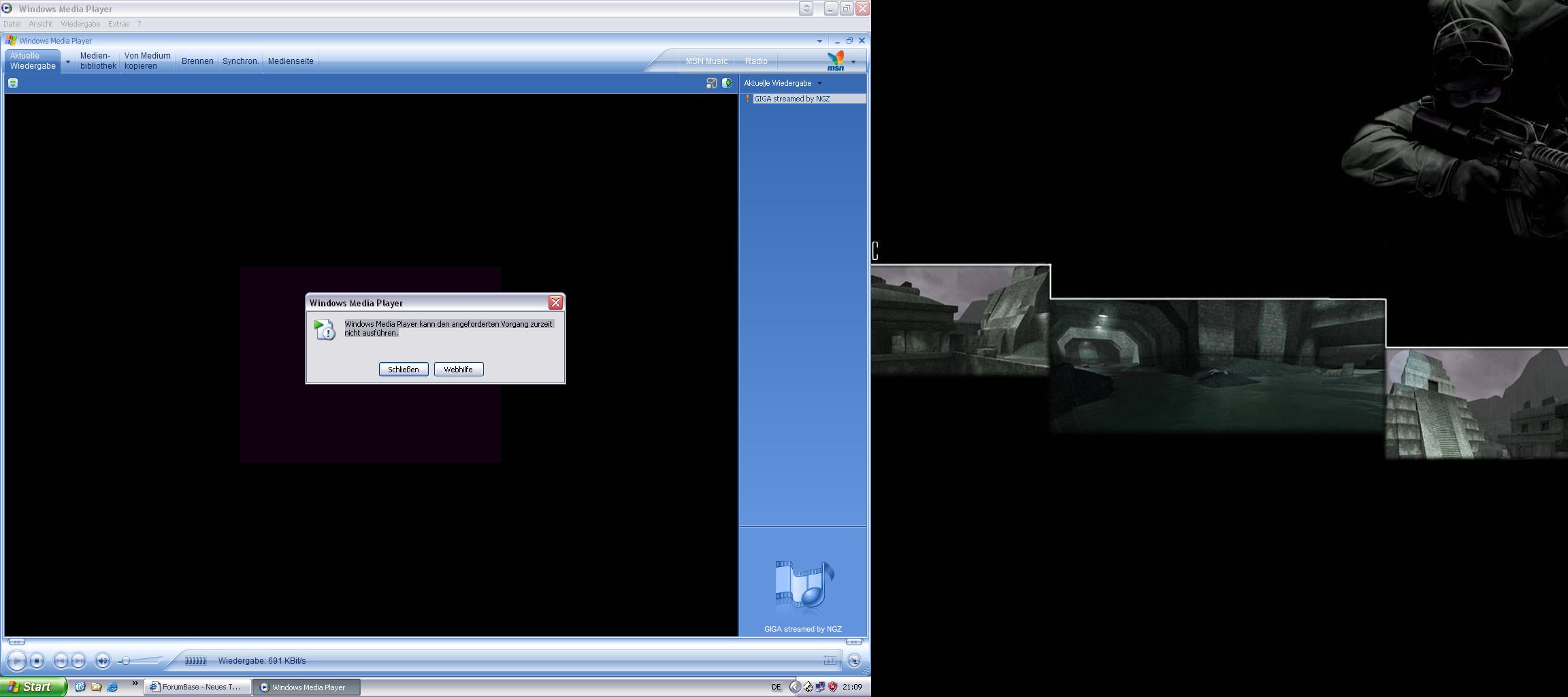Click the warning icon beside GIGA stream entry
1568x697 pixels.
[x=747, y=99]
